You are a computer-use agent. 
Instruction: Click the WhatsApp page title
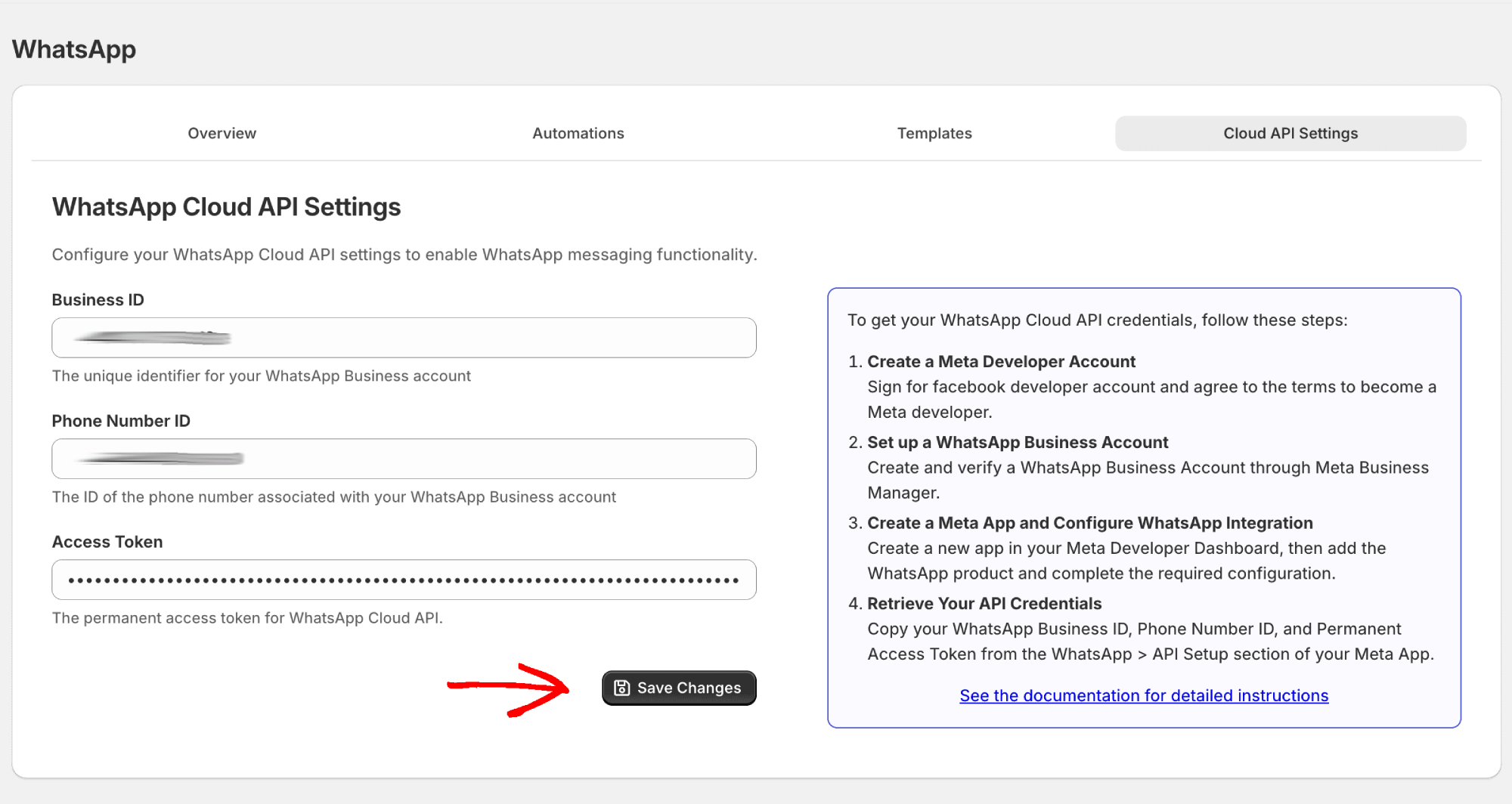pyautogui.click(x=74, y=49)
